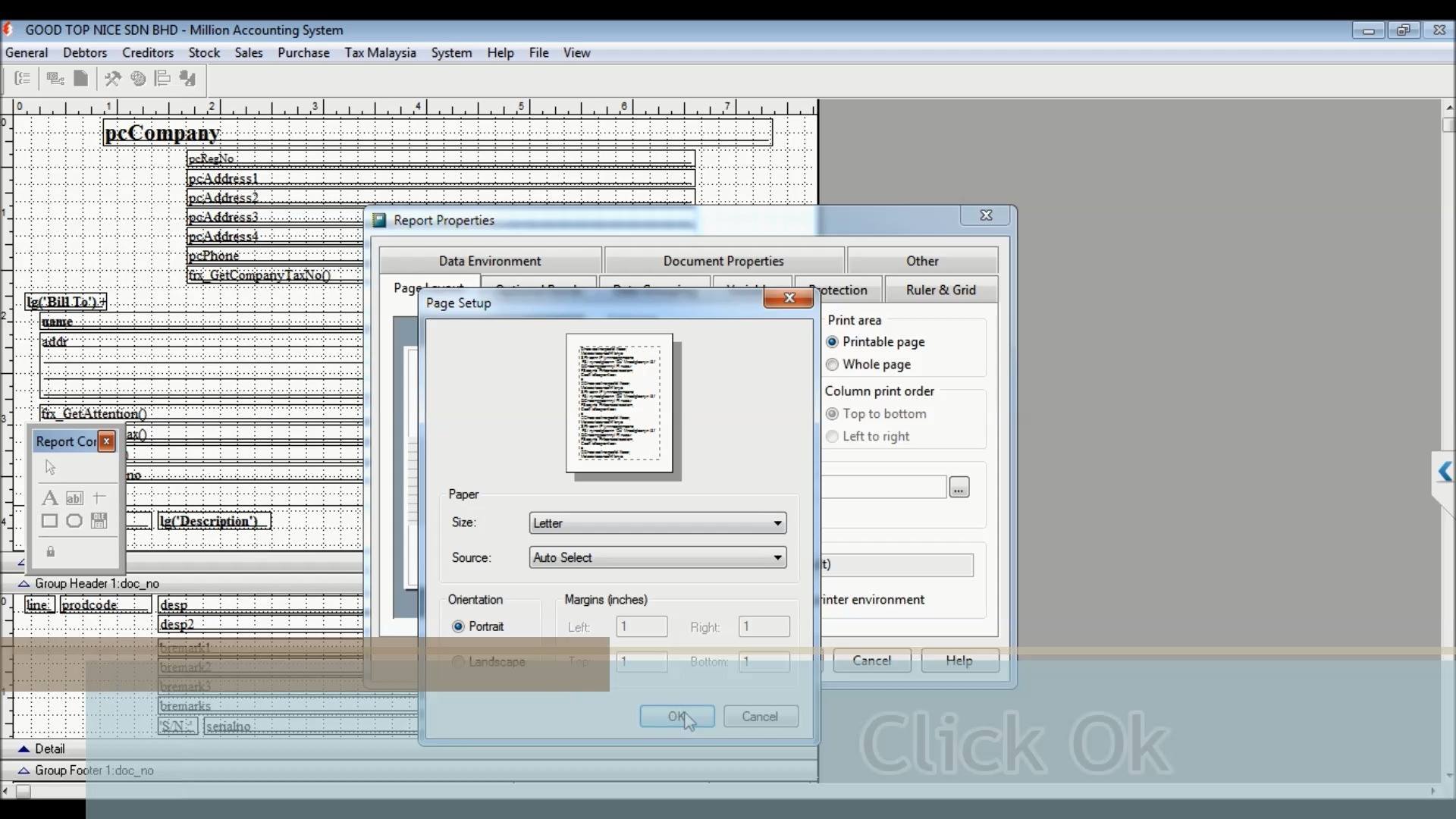Screen dimensions: 1456x819
Task: Select the Label 'A' tool
Action: [x=49, y=497]
